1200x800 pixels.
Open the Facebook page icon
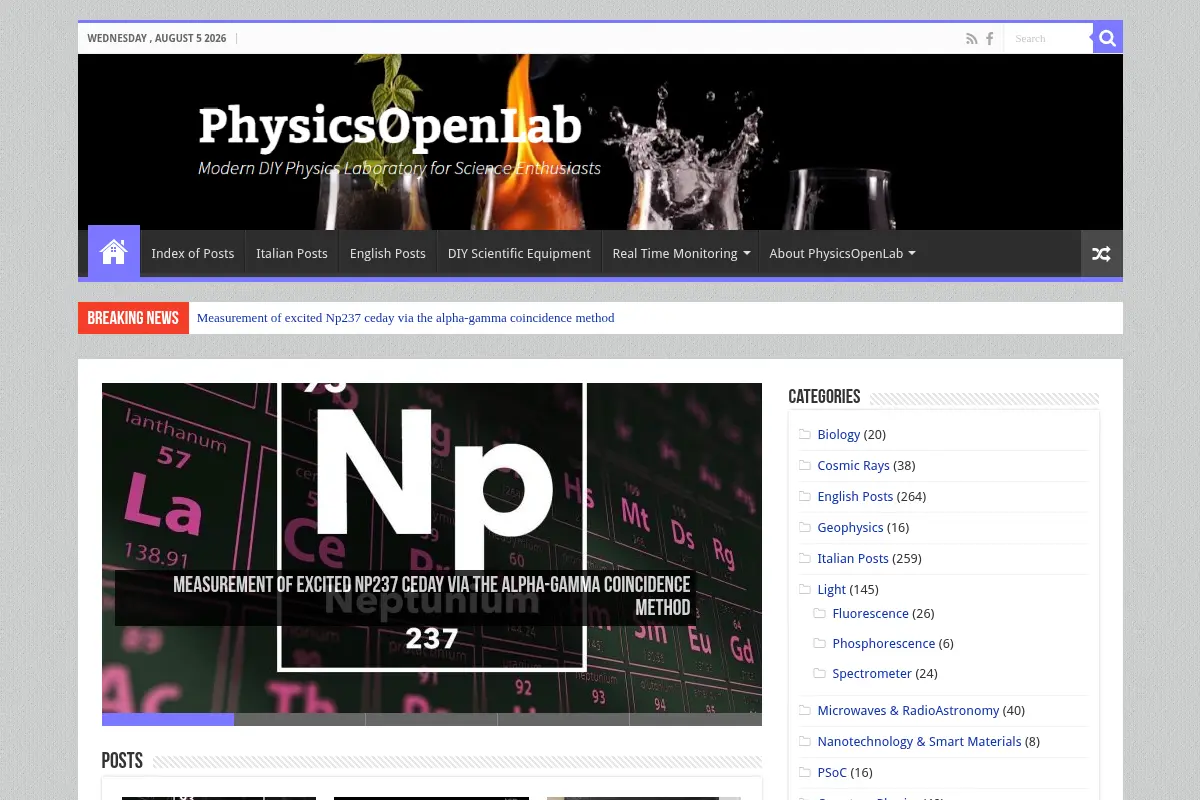tap(989, 39)
